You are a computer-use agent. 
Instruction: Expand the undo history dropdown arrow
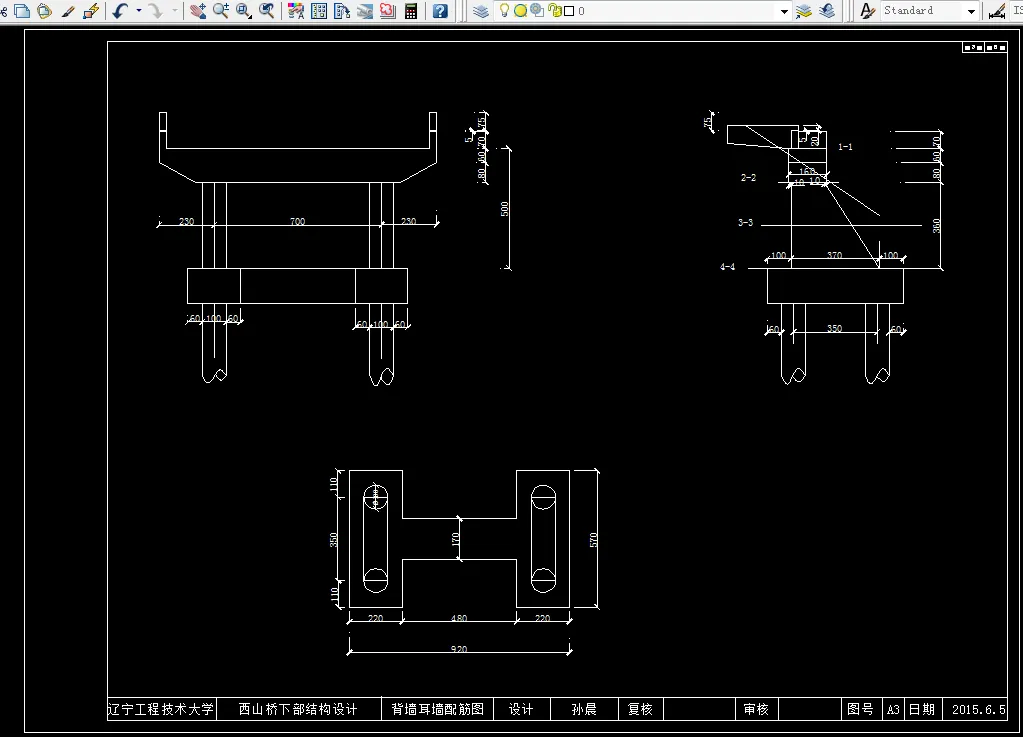[138, 10]
